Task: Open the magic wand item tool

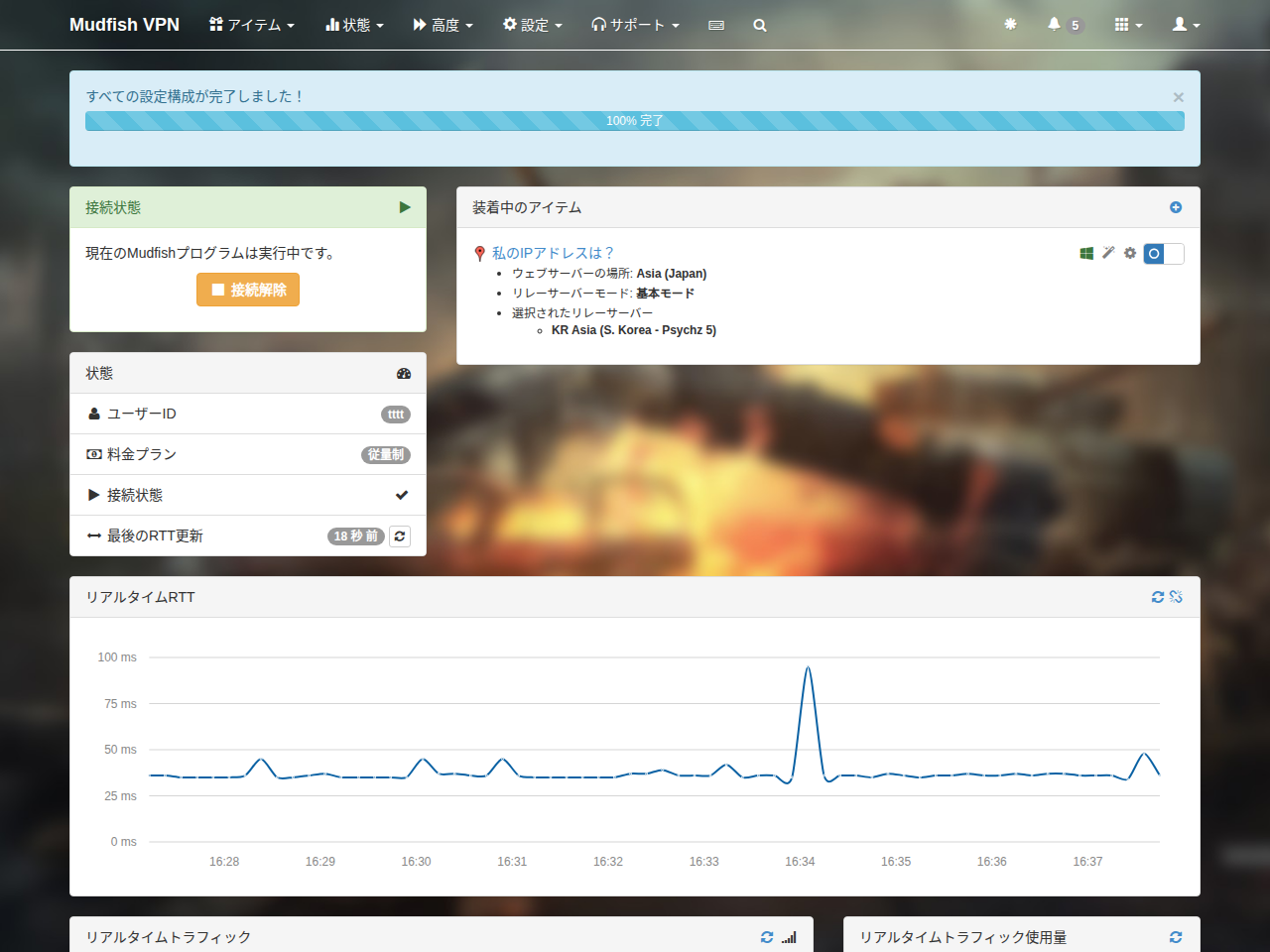Action: tap(1108, 253)
